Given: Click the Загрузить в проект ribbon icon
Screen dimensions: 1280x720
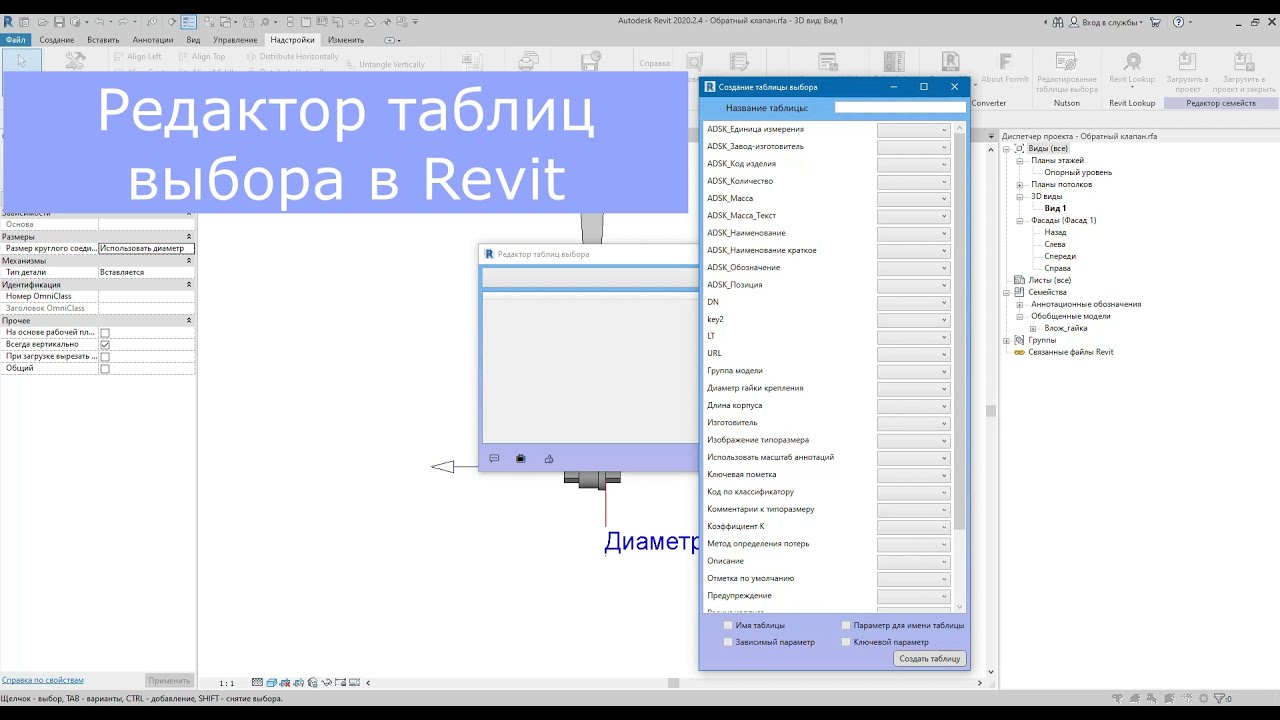Looking at the screenshot, I should point(1187,63).
